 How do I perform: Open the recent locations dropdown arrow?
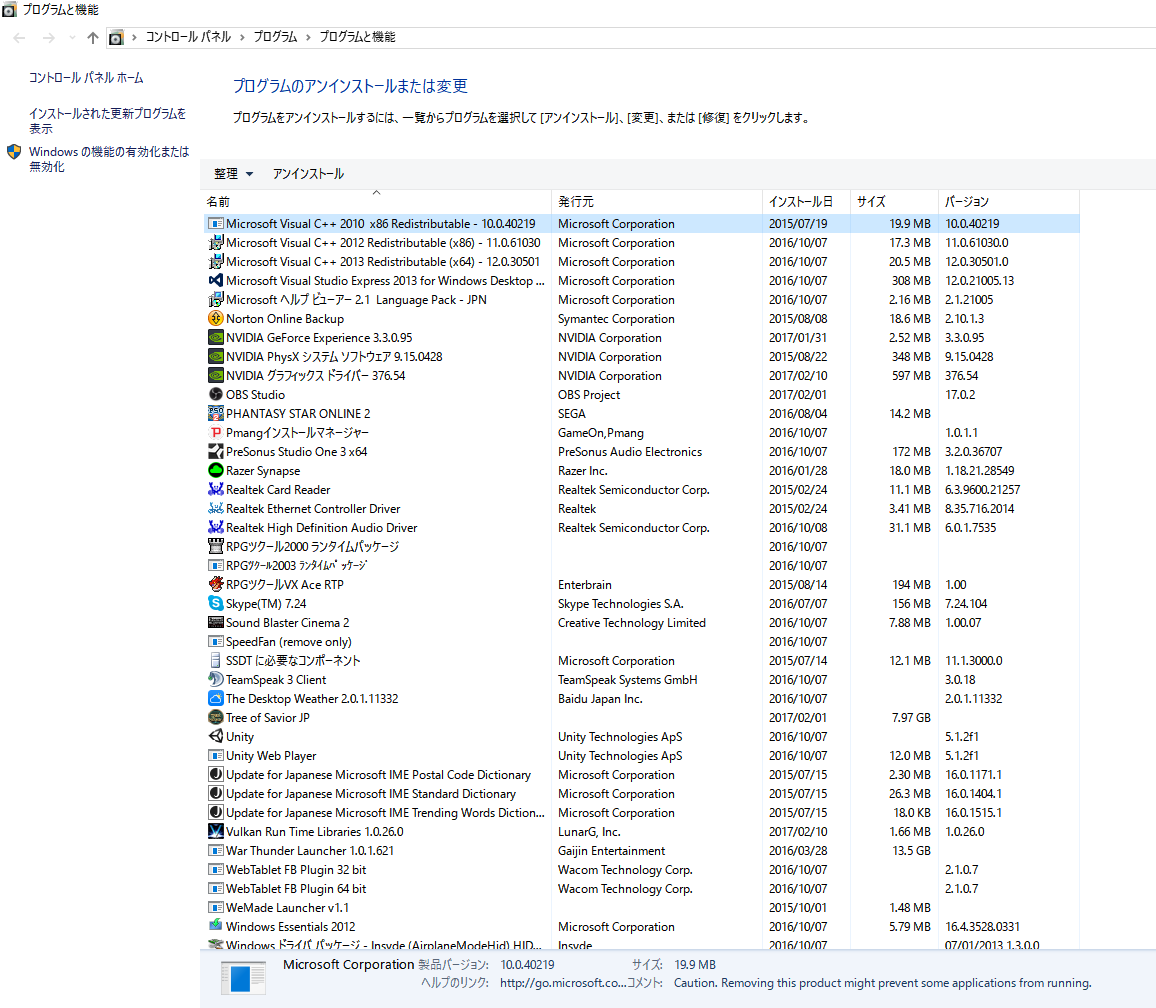point(72,38)
